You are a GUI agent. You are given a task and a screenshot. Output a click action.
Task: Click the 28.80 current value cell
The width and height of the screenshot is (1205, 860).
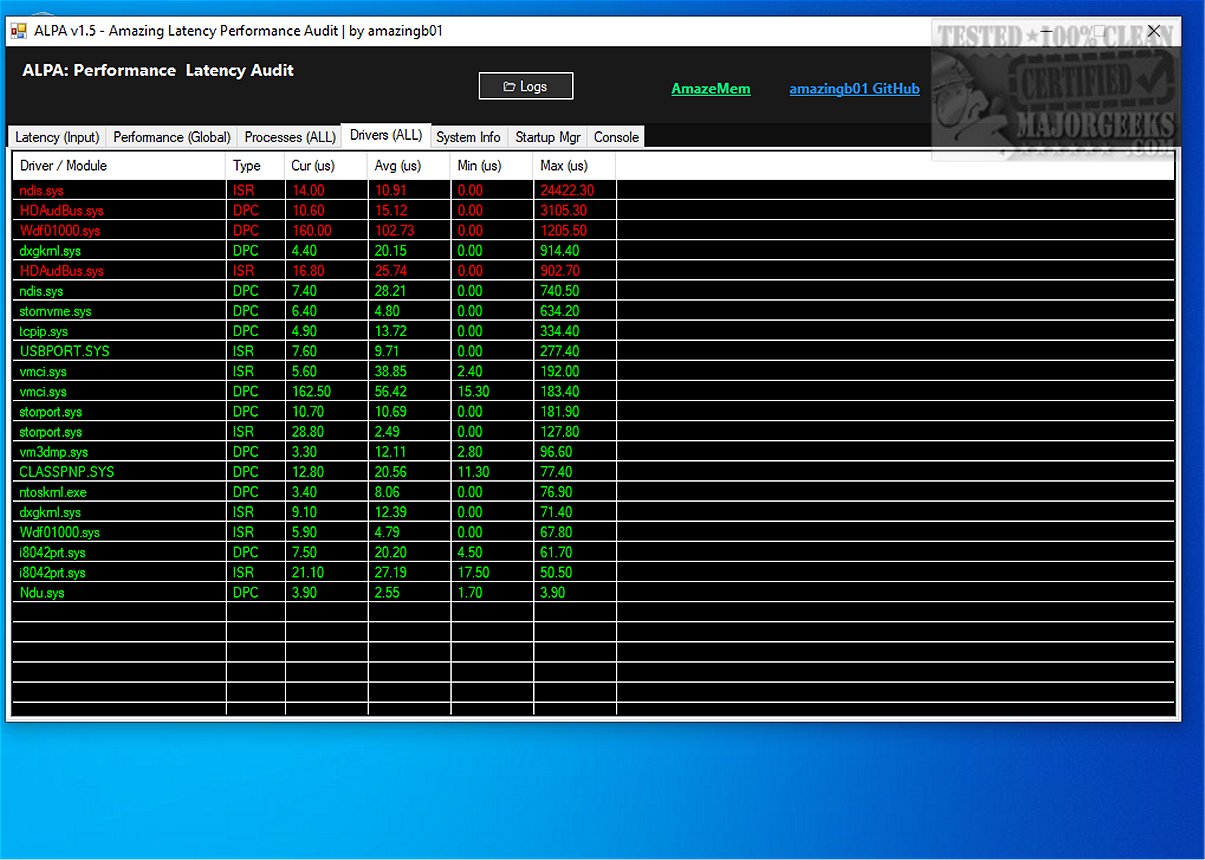pyautogui.click(x=327, y=432)
